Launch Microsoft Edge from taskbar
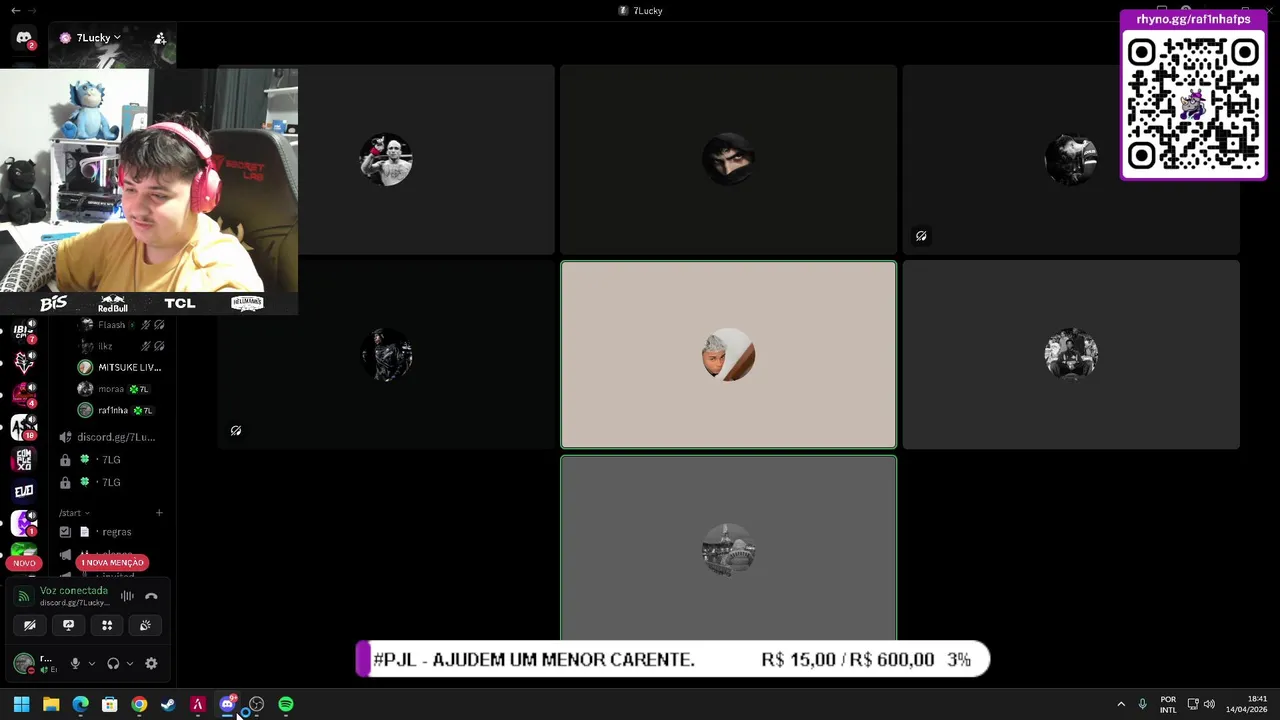 pyautogui.click(x=80, y=705)
